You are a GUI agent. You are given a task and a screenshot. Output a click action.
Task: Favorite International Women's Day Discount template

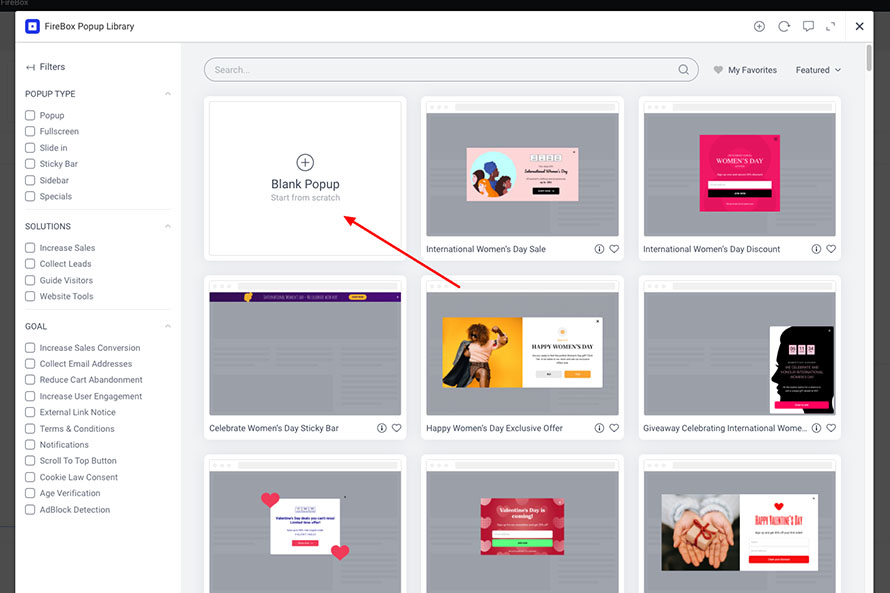coord(831,249)
